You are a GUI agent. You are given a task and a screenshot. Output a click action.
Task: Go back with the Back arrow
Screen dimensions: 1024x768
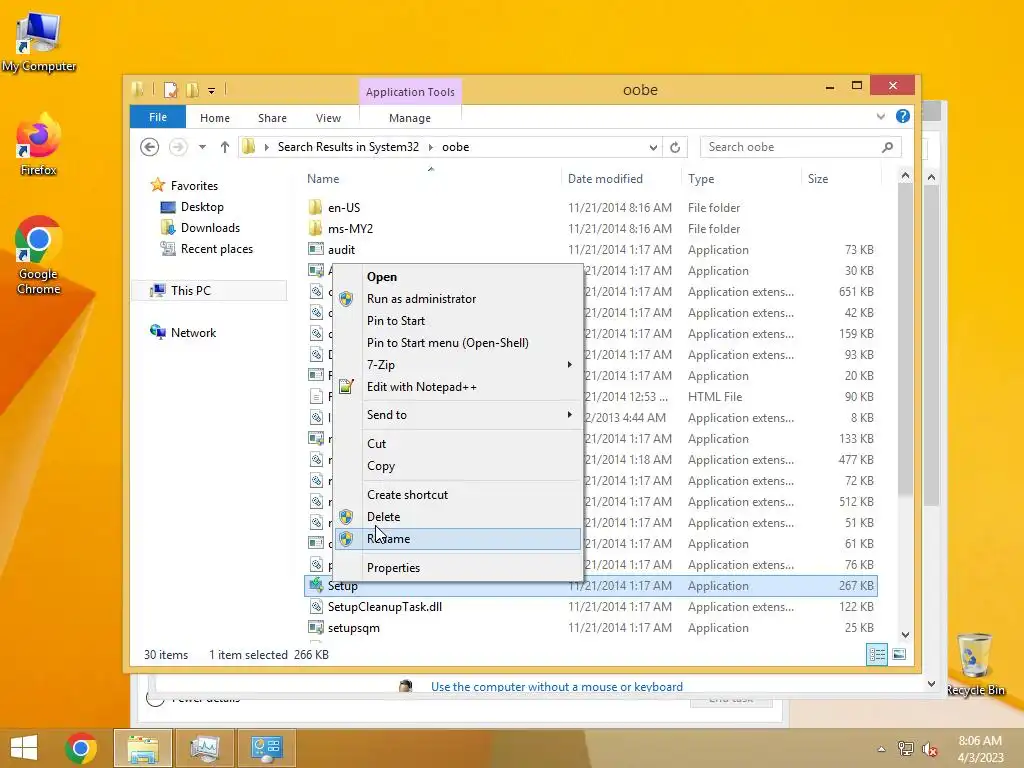coord(150,147)
